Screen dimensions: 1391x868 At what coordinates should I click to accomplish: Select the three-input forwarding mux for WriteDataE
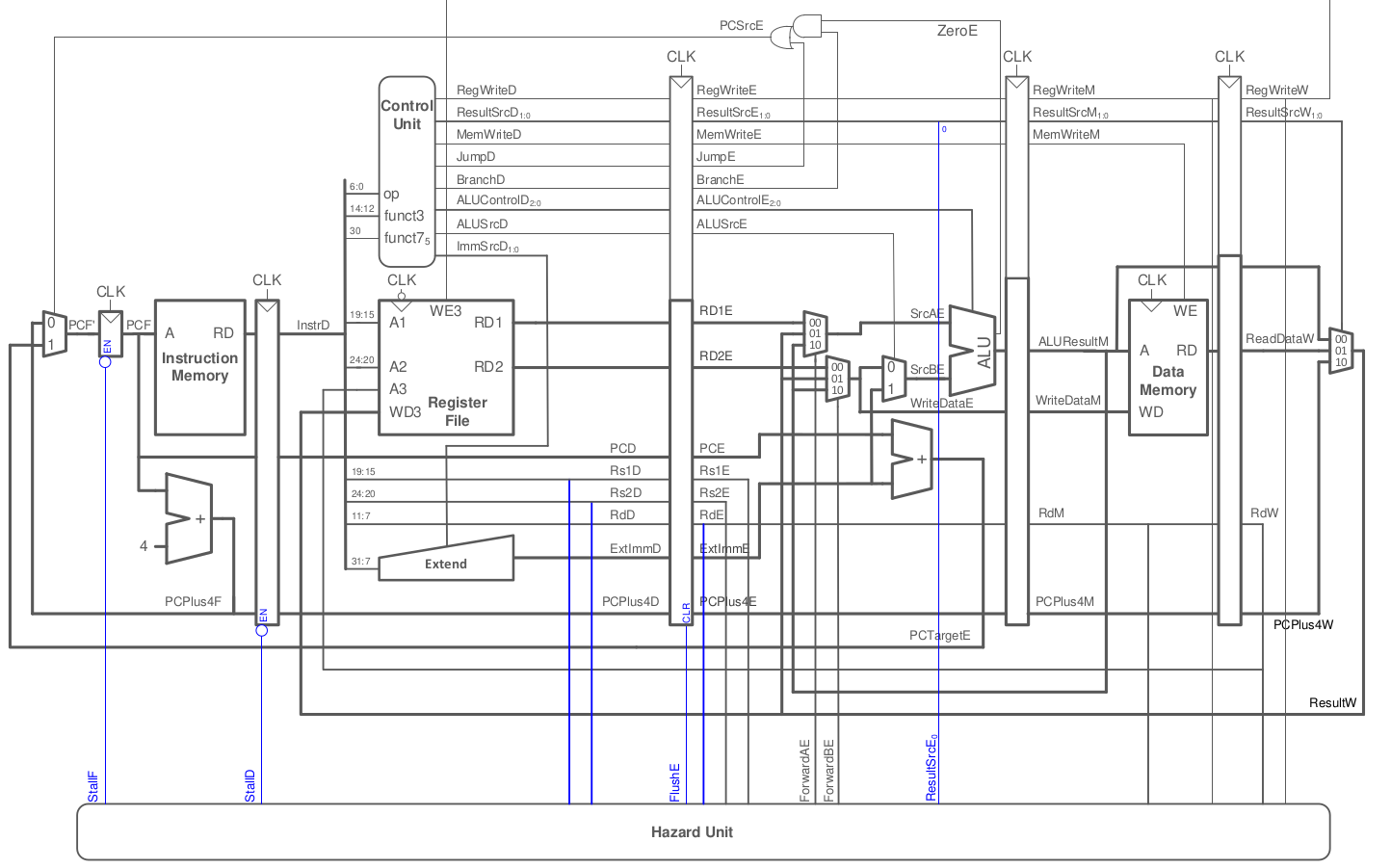(837, 379)
